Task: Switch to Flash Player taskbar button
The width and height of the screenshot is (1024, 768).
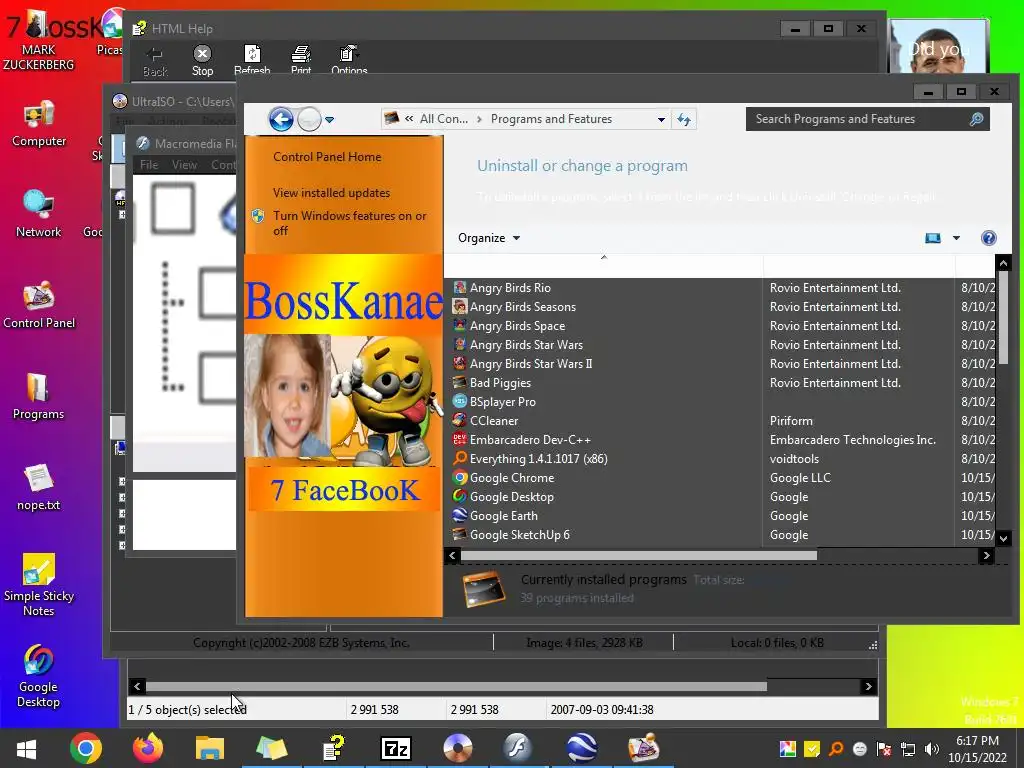Action: [x=519, y=748]
